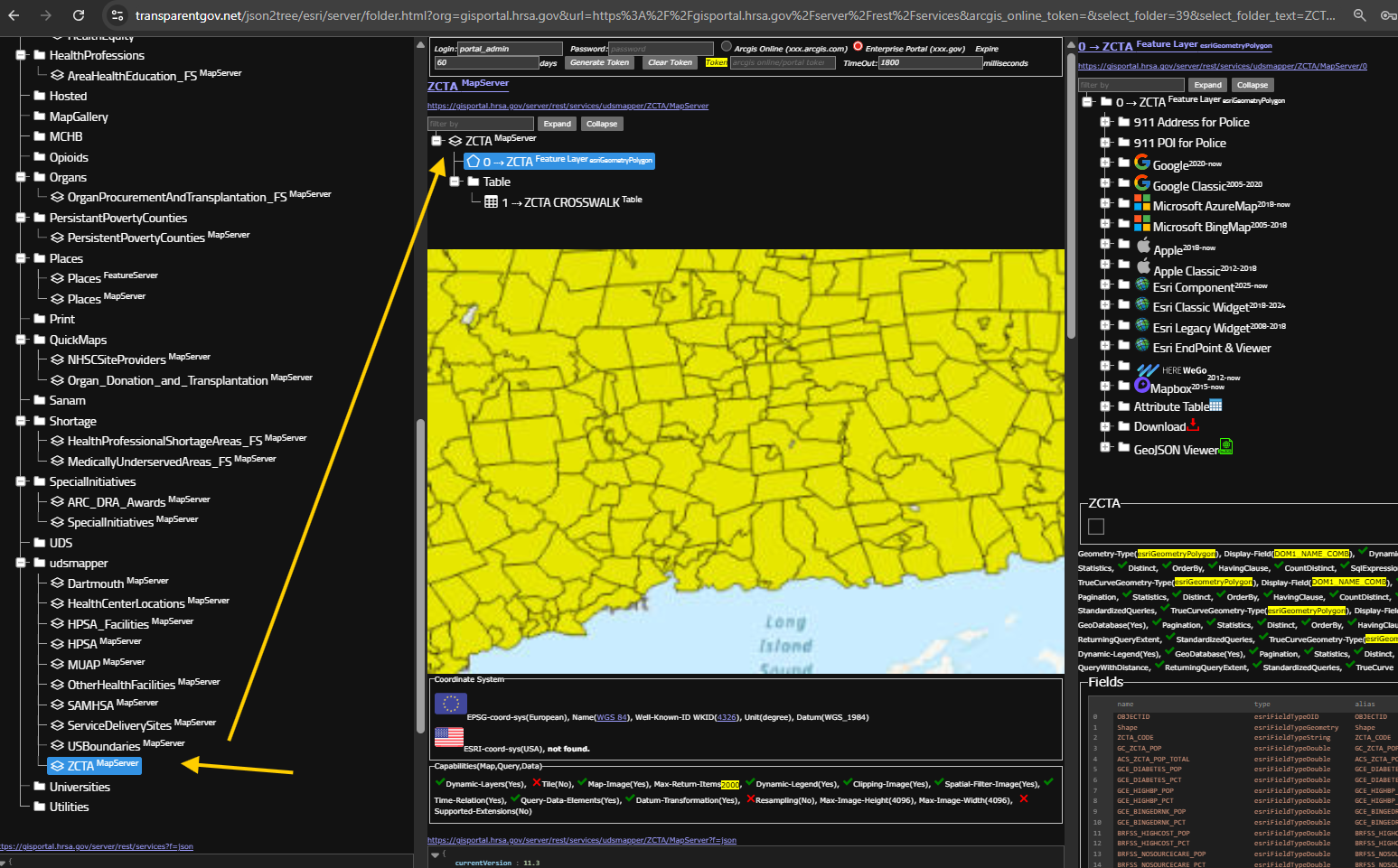Image resolution: width=1398 pixels, height=868 pixels.
Task: Click the Mapbox logo icon
Action: [x=1142, y=386]
